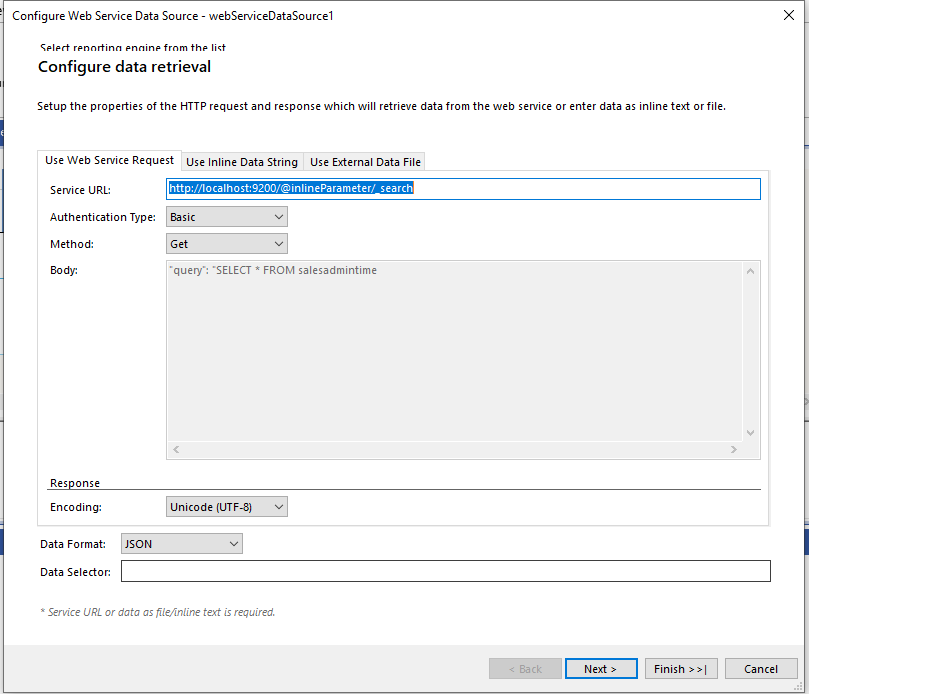Open the Method dropdown
Screen dimensions: 925x694
227,244
